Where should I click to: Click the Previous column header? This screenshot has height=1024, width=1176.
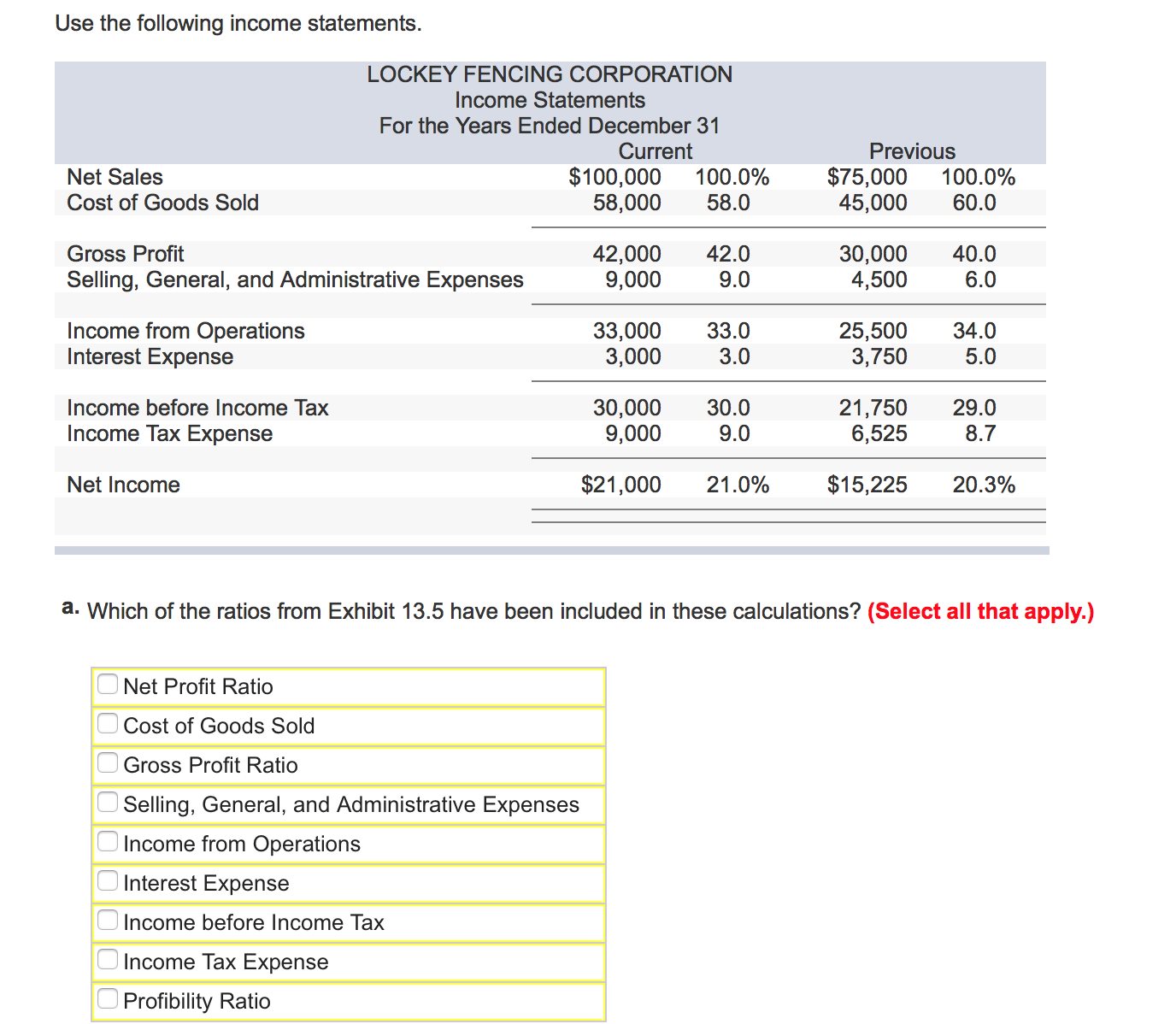point(912,151)
